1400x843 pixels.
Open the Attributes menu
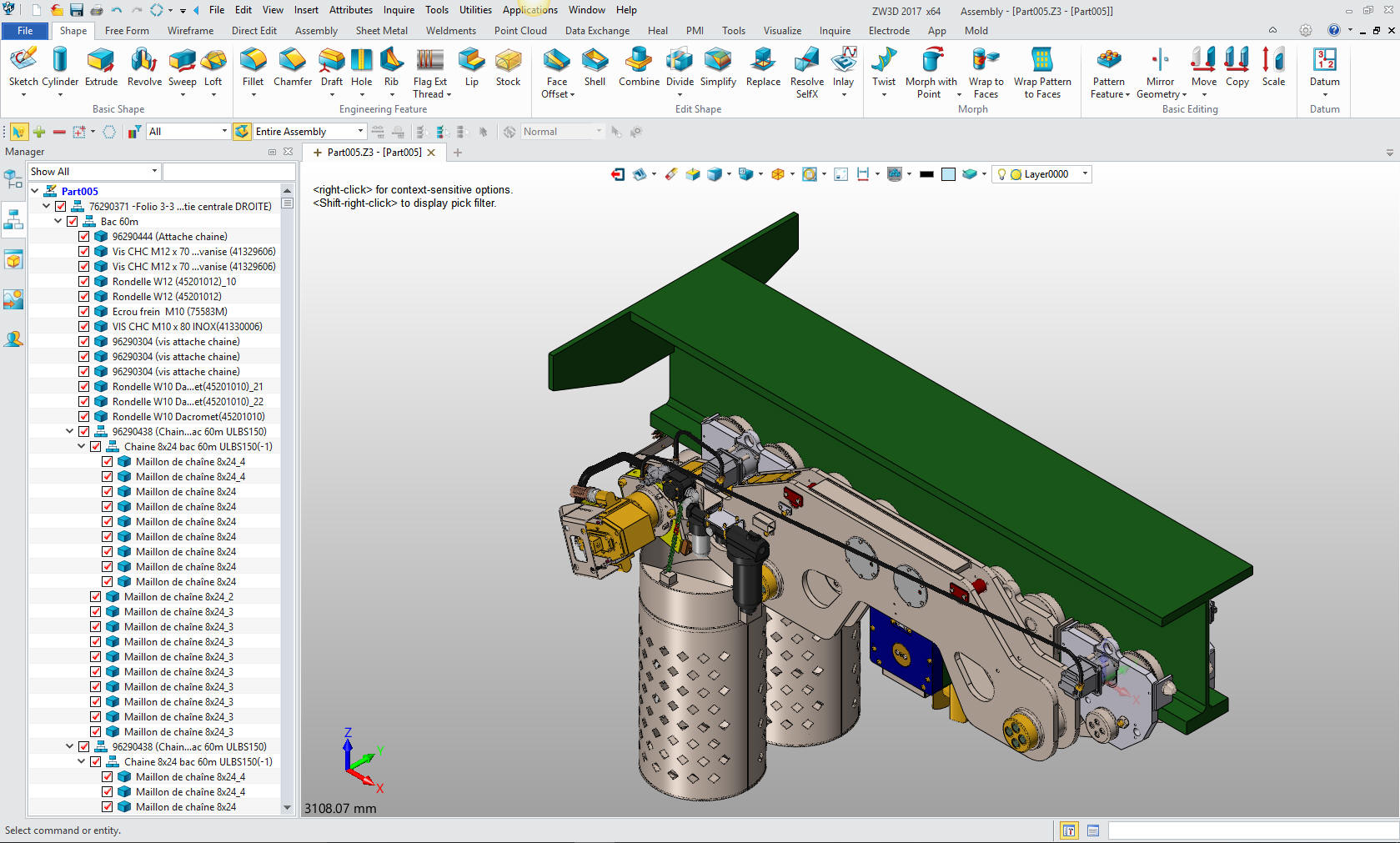click(x=350, y=10)
